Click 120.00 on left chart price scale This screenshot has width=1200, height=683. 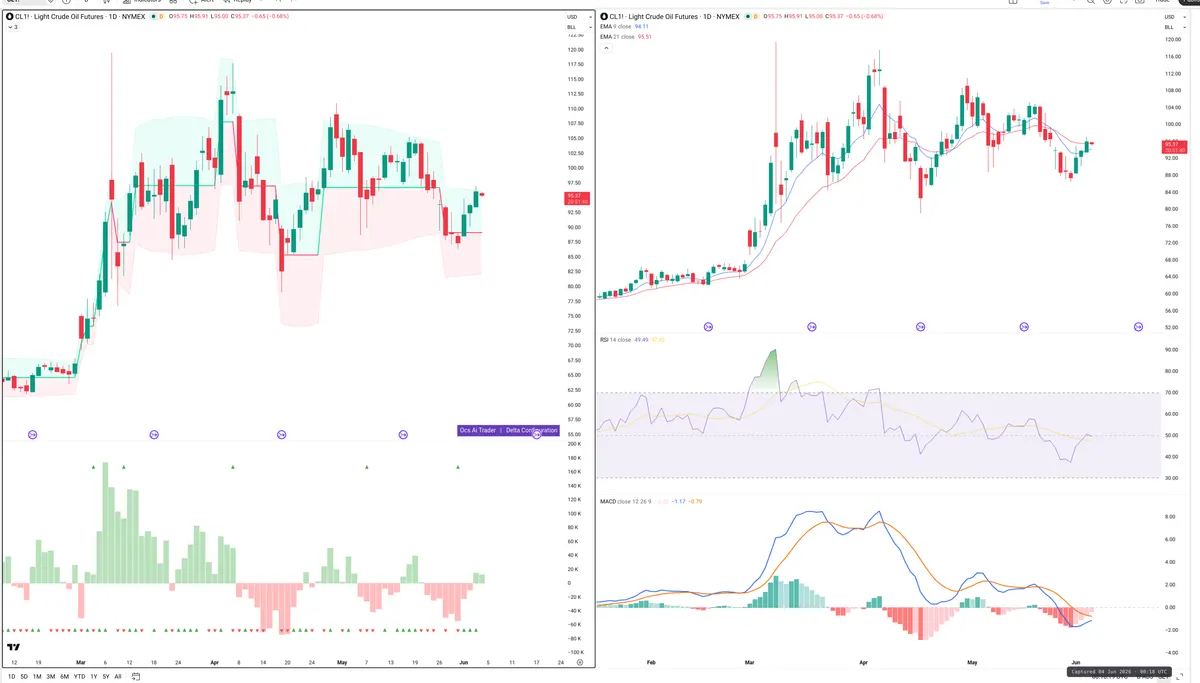(575, 49)
